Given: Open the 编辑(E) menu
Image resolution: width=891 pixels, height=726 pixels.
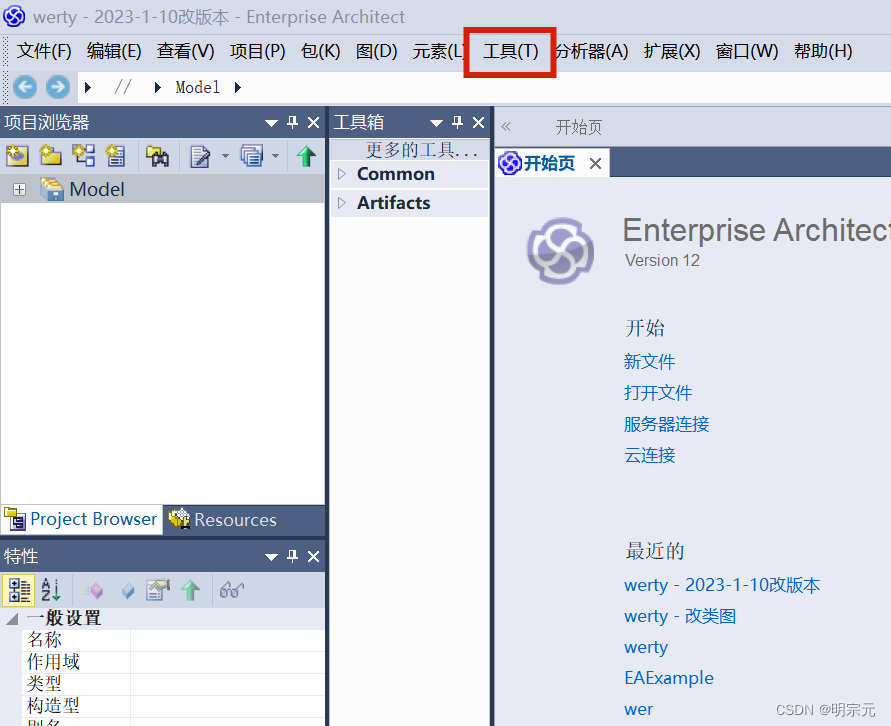Looking at the screenshot, I should (x=114, y=51).
